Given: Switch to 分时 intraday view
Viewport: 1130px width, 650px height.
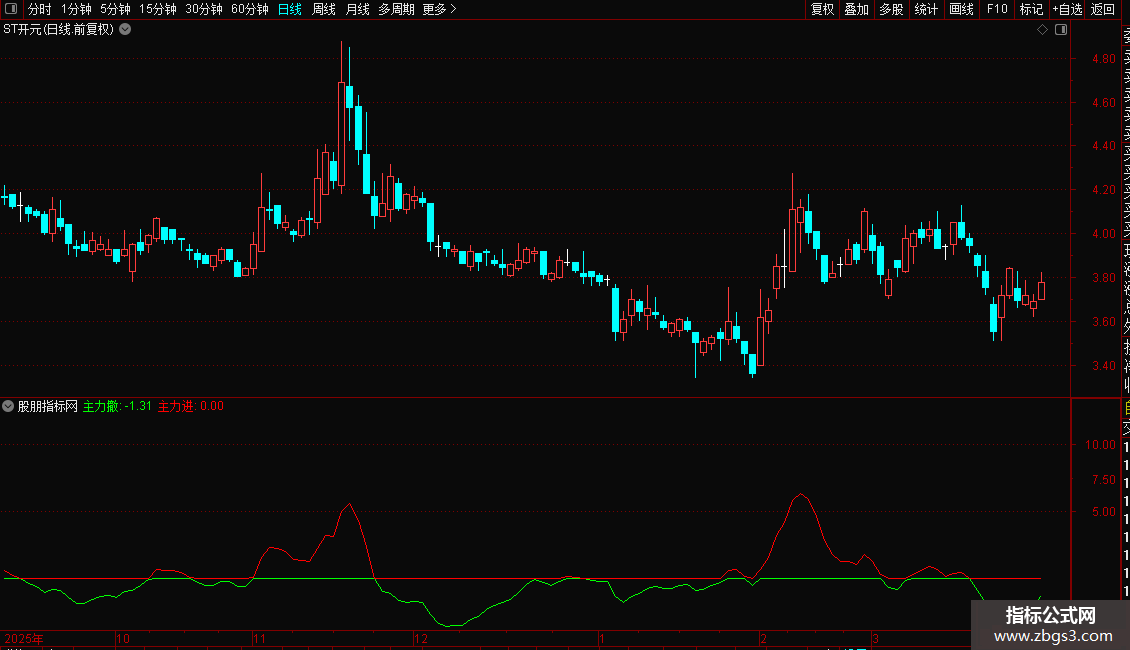Looking at the screenshot, I should 40,9.
